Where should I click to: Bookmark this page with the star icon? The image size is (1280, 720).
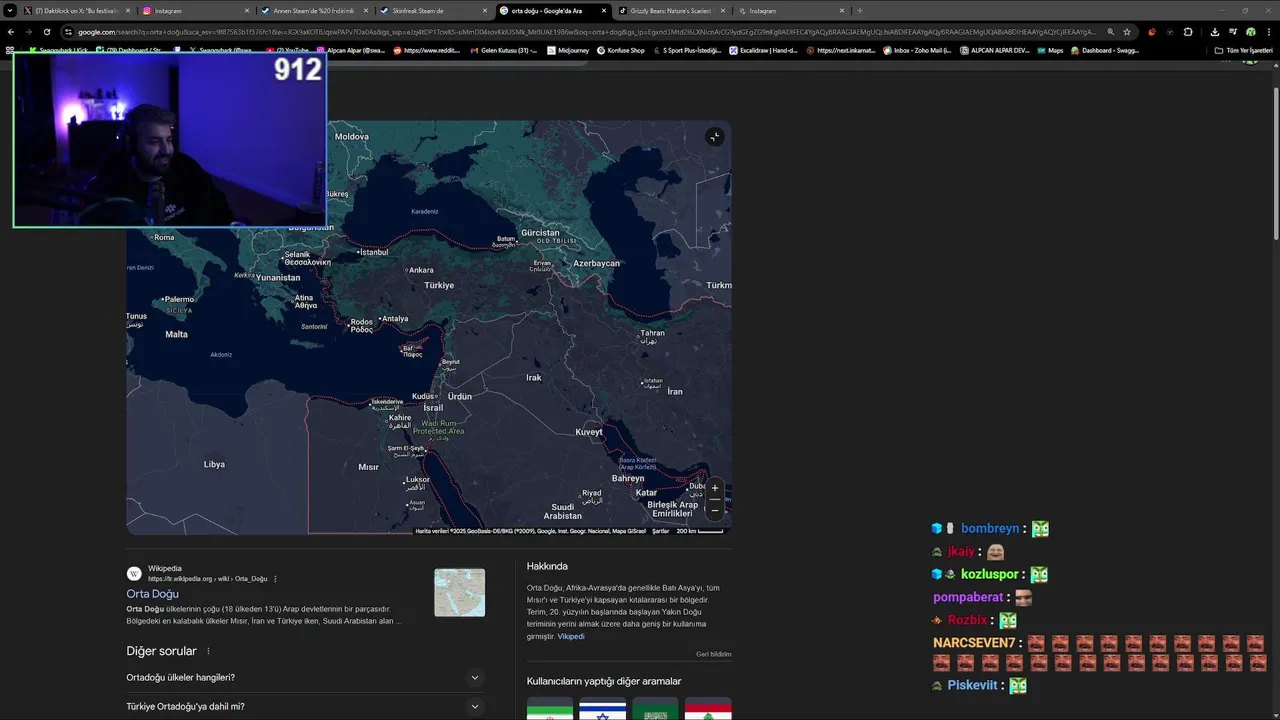coord(1127,32)
